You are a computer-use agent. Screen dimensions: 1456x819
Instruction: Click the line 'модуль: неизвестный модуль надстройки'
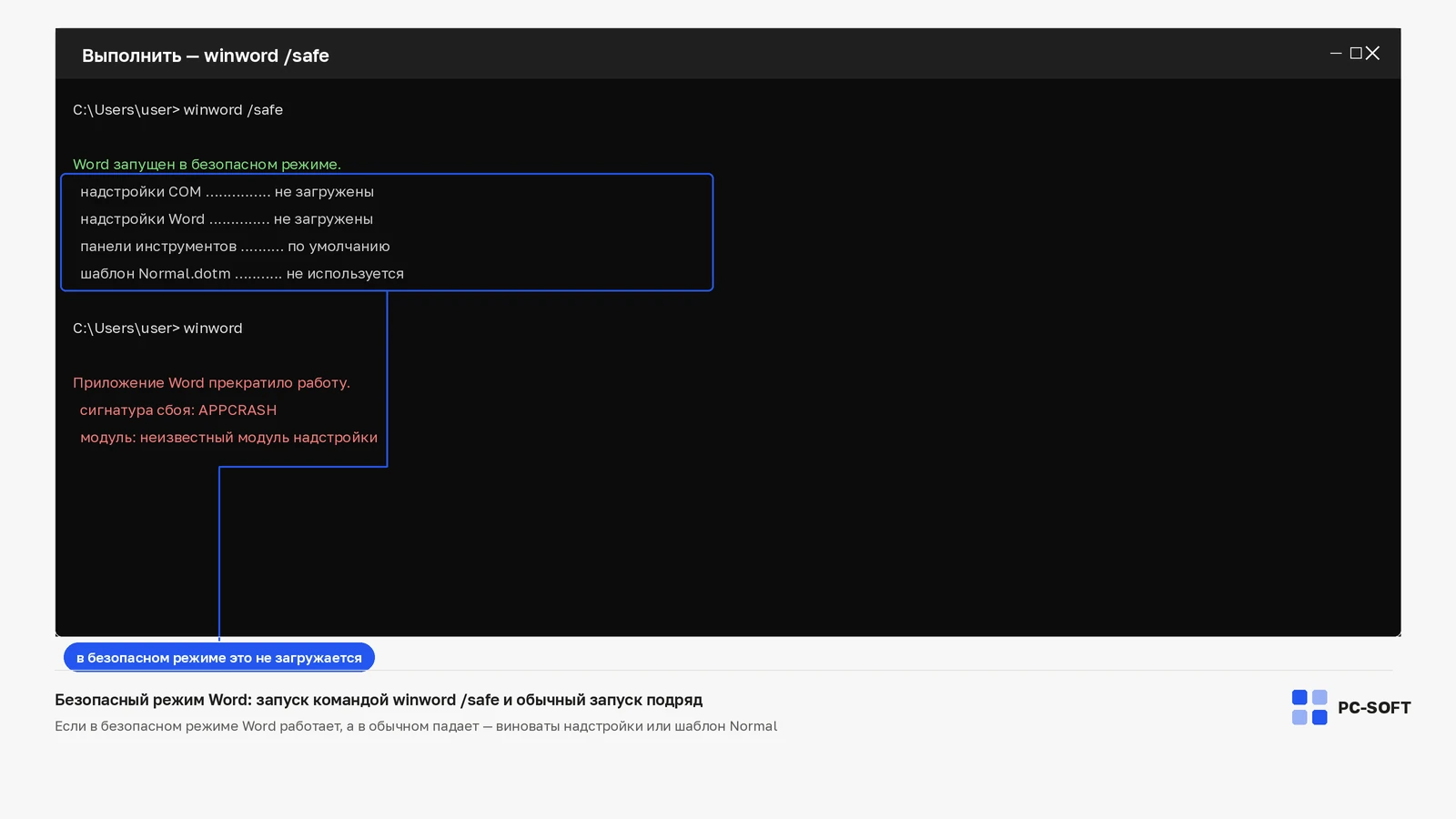click(228, 438)
